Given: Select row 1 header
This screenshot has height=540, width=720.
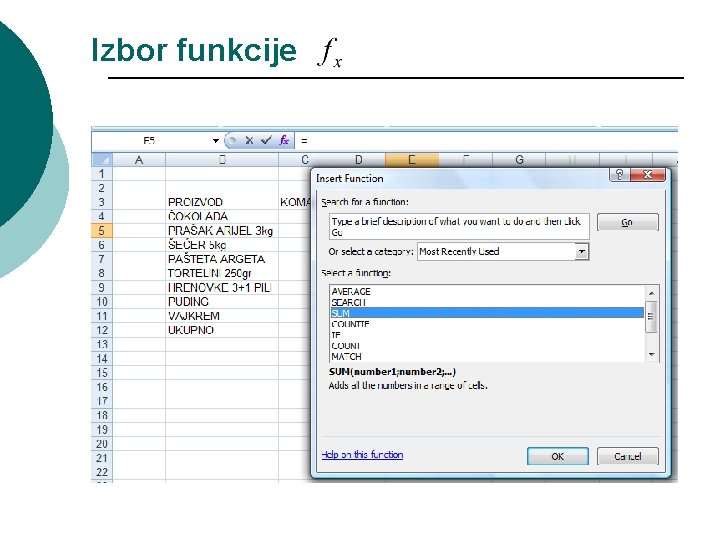Looking at the screenshot, I should 102,174.
